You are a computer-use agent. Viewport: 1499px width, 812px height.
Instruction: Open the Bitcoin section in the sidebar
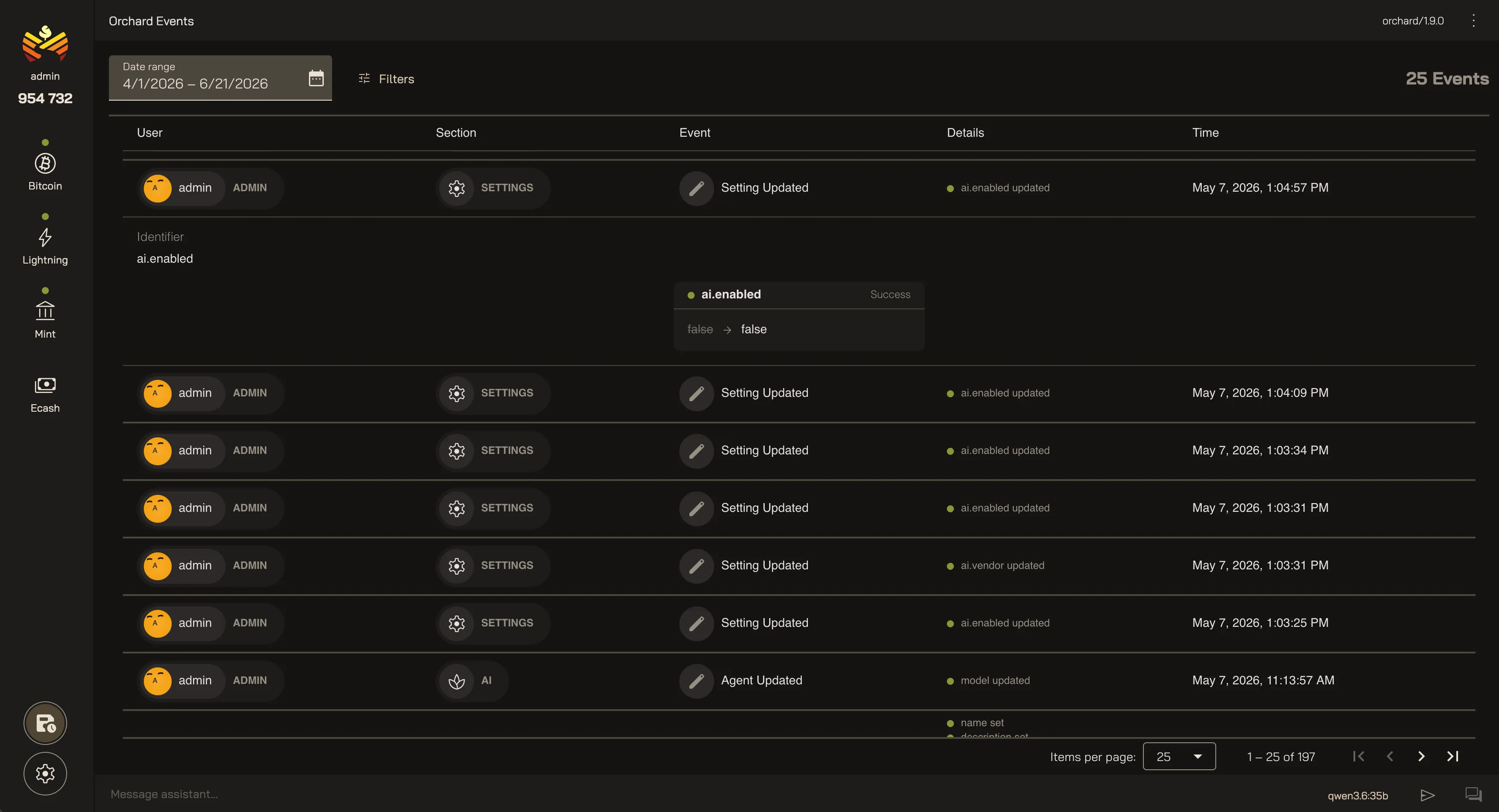click(45, 171)
